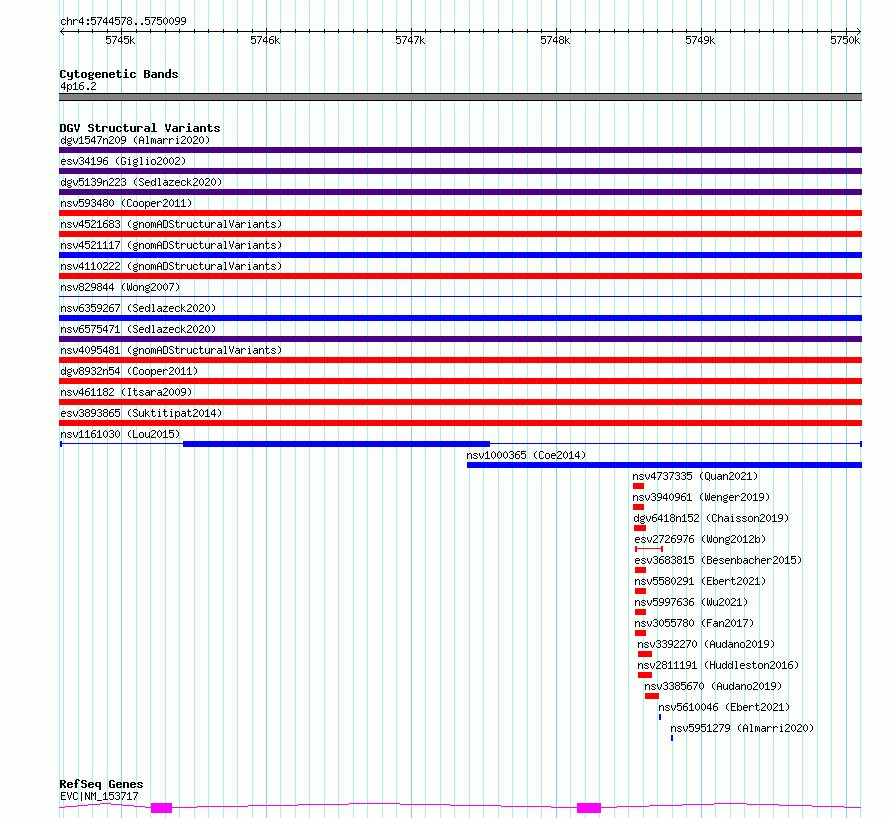Viewport: 890px width, 818px height.
Task: Click the 5749k ruler tick label
Action: tap(700, 40)
